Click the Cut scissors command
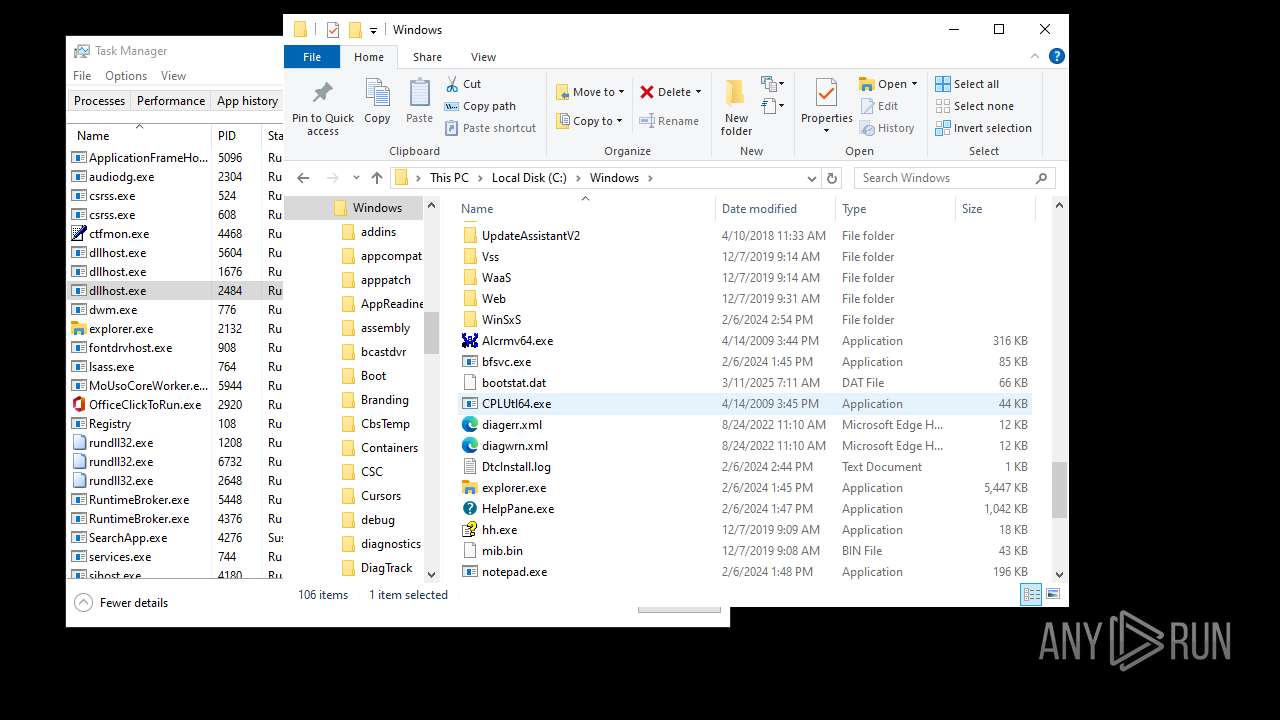The width and height of the screenshot is (1280, 720). [463, 84]
